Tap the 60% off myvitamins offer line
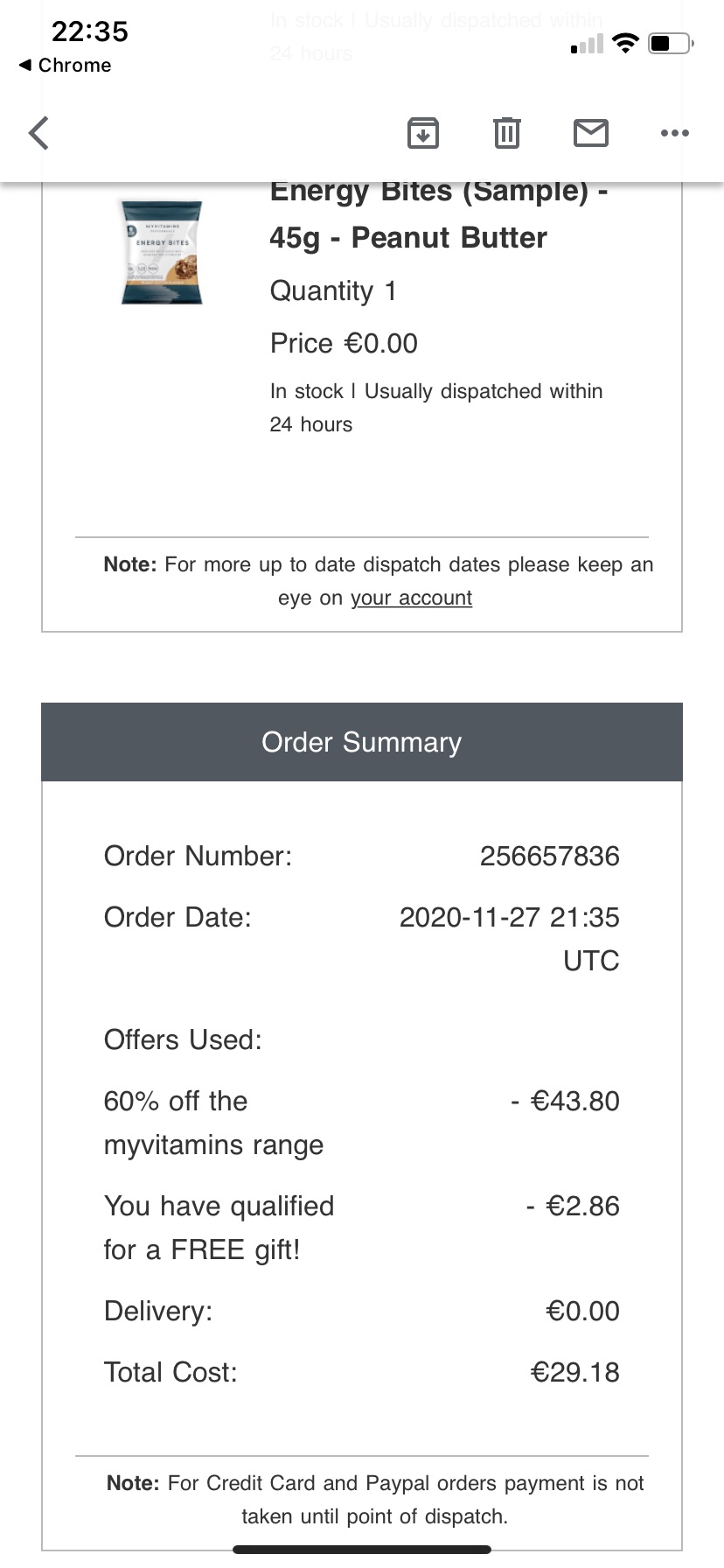The height and width of the screenshot is (1568, 724). pyautogui.click(x=213, y=1123)
